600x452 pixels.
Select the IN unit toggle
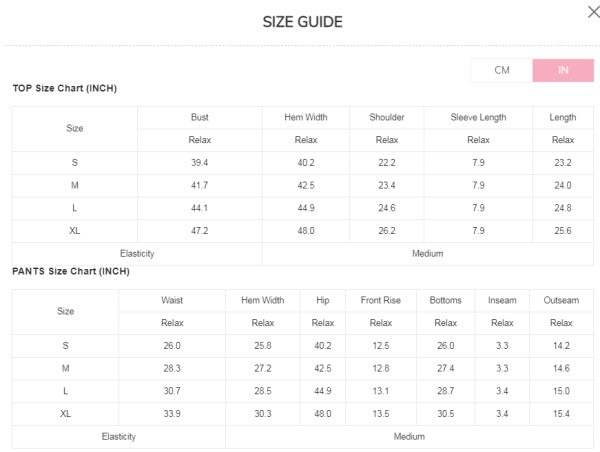563,70
